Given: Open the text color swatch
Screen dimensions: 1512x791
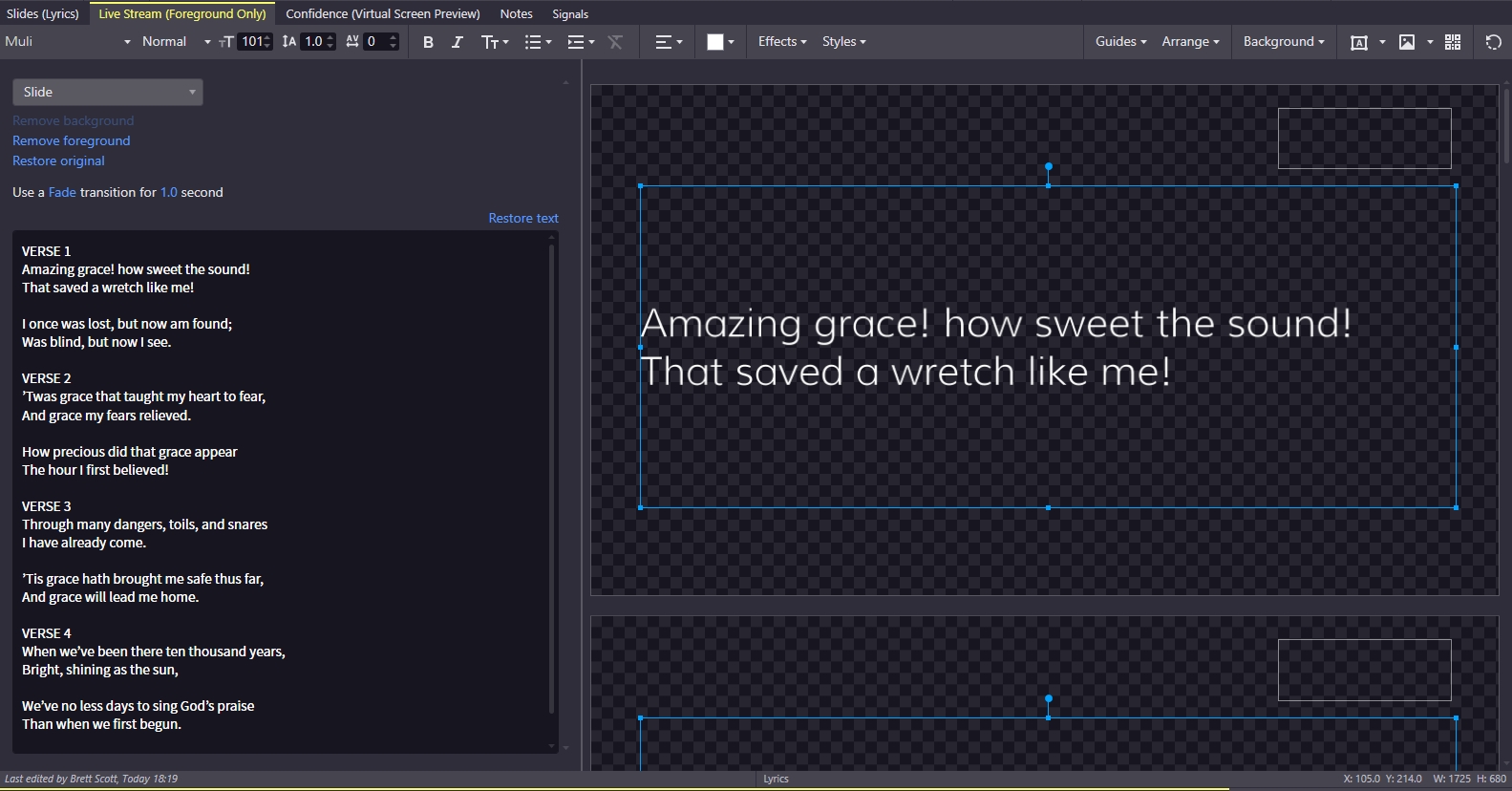Looking at the screenshot, I should tap(720, 42).
